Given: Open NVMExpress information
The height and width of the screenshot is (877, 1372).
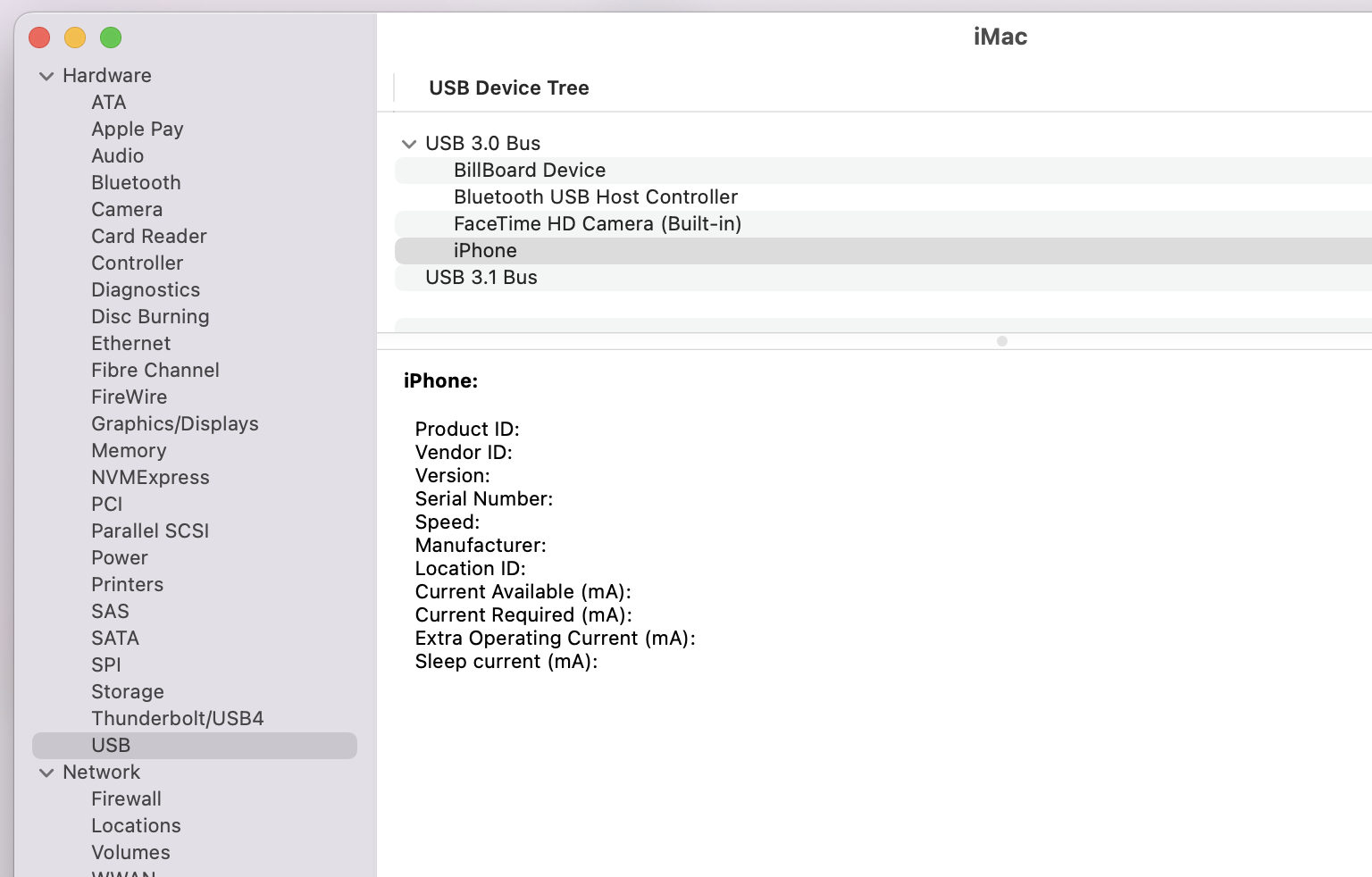Looking at the screenshot, I should [150, 478].
